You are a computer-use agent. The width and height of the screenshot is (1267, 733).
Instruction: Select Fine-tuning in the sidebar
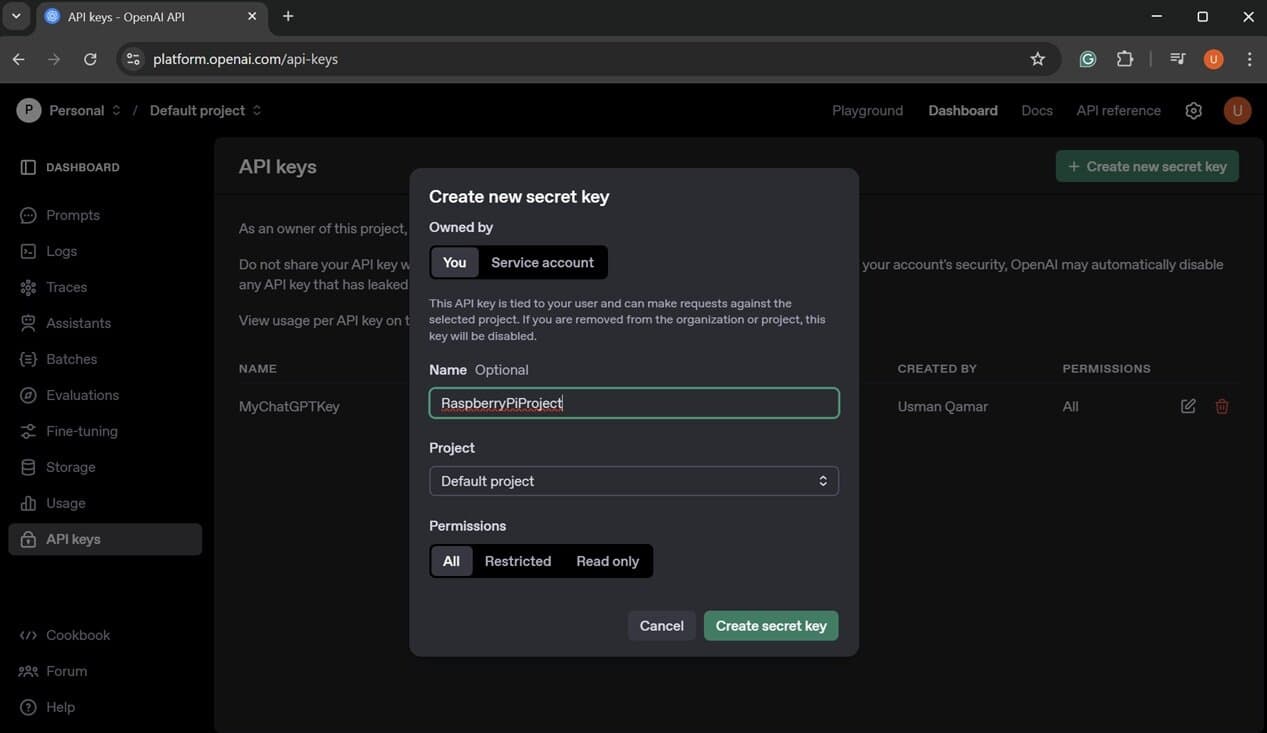click(84, 431)
